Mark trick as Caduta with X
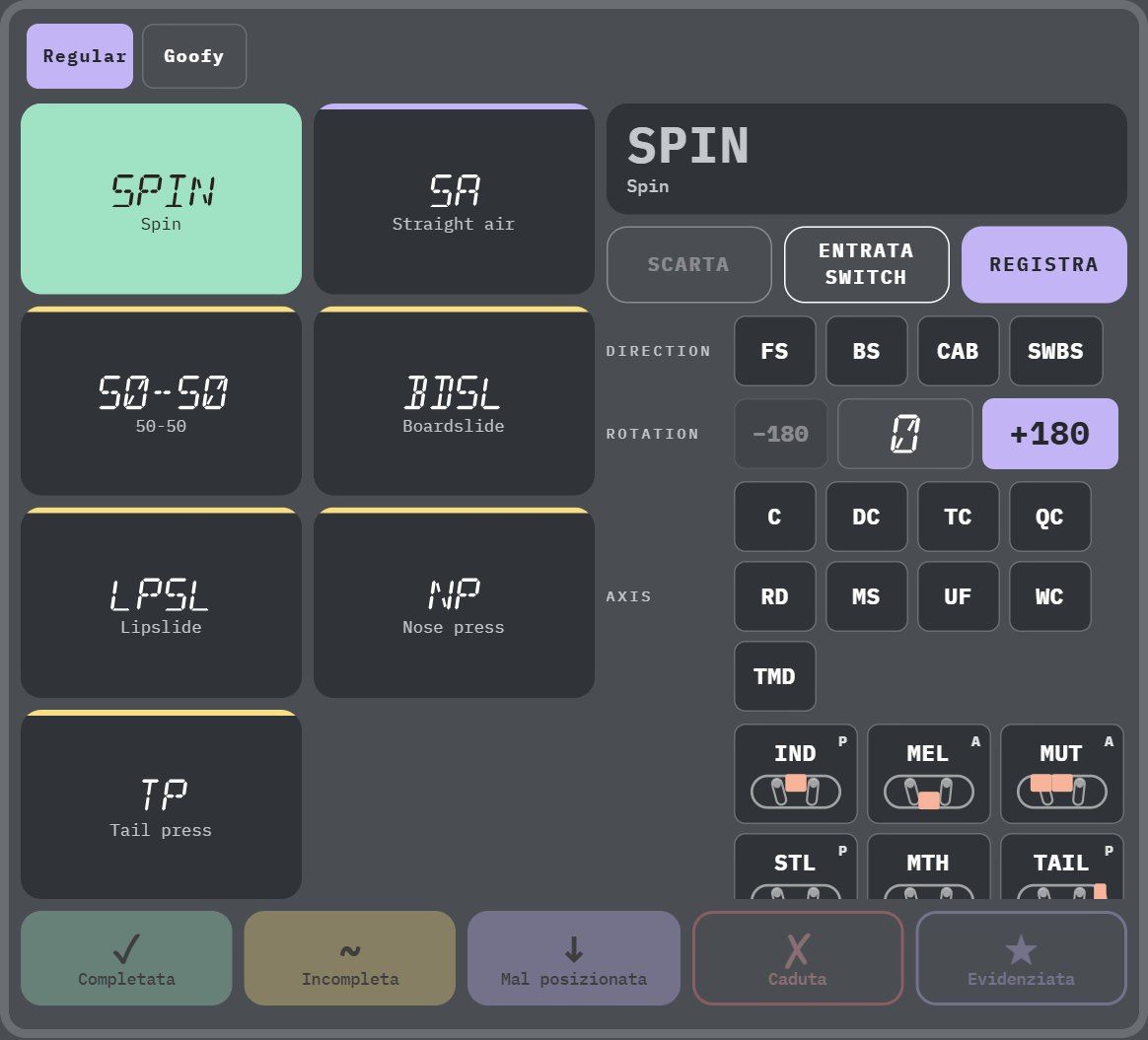Screen dimensions: 1148x1040 797,958
